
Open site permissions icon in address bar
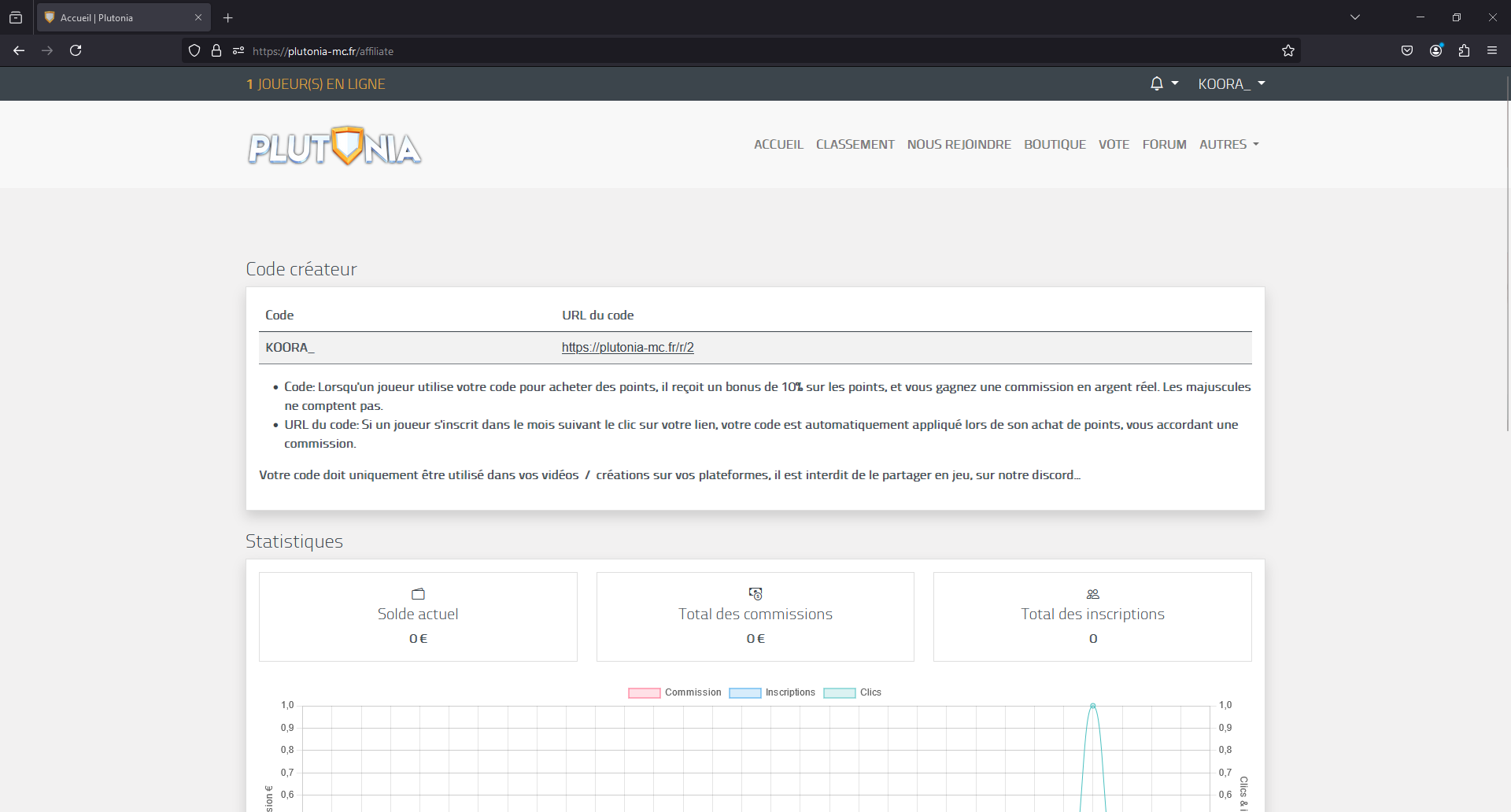[x=238, y=51]
